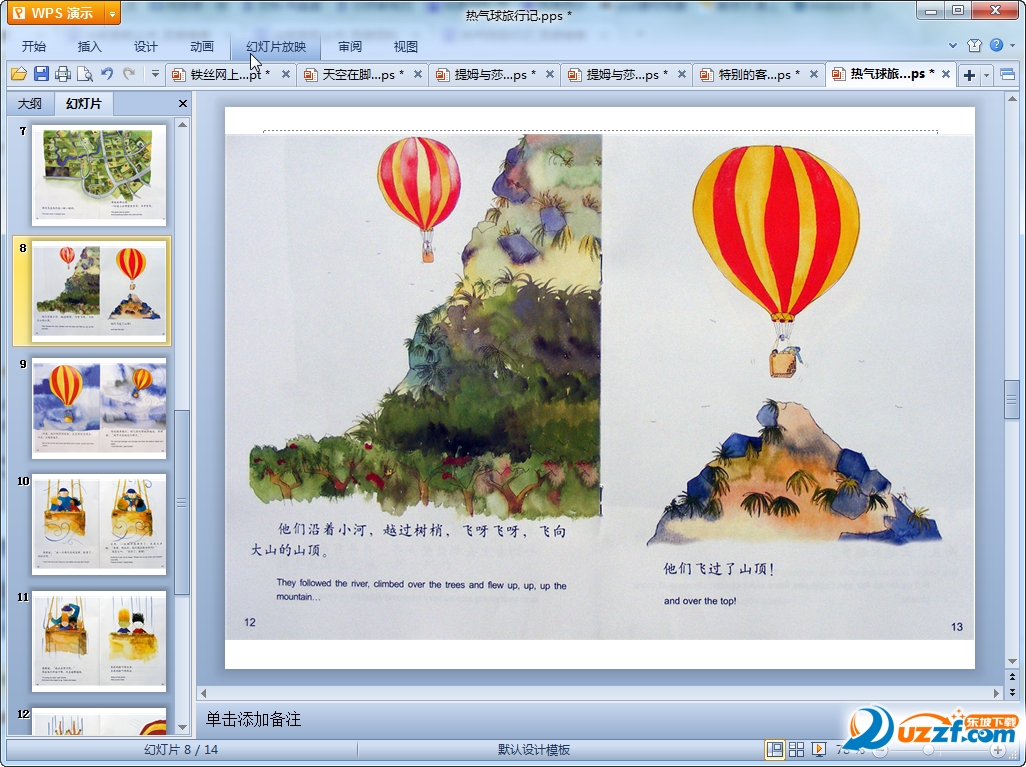The width and height of the screenshot is (1026, 767).
Task: Switch to the 大纲 outline tab
Action: click(x=29, y=103)
